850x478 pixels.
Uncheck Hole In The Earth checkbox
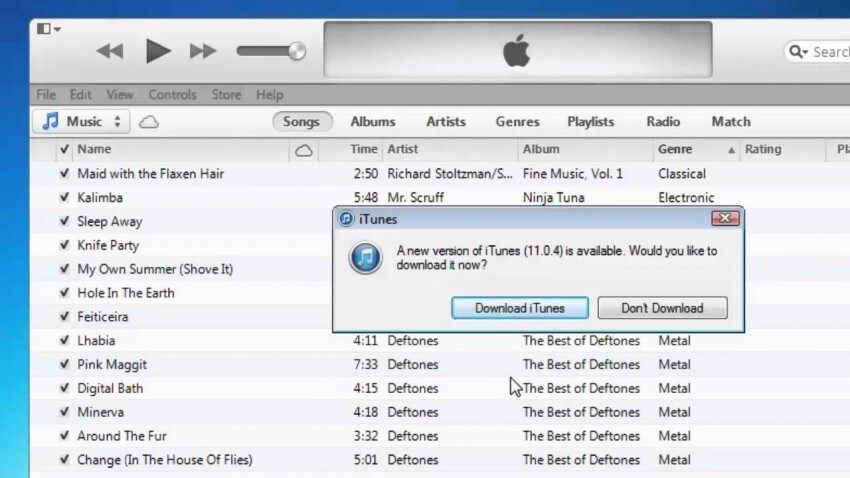[64, 293]
